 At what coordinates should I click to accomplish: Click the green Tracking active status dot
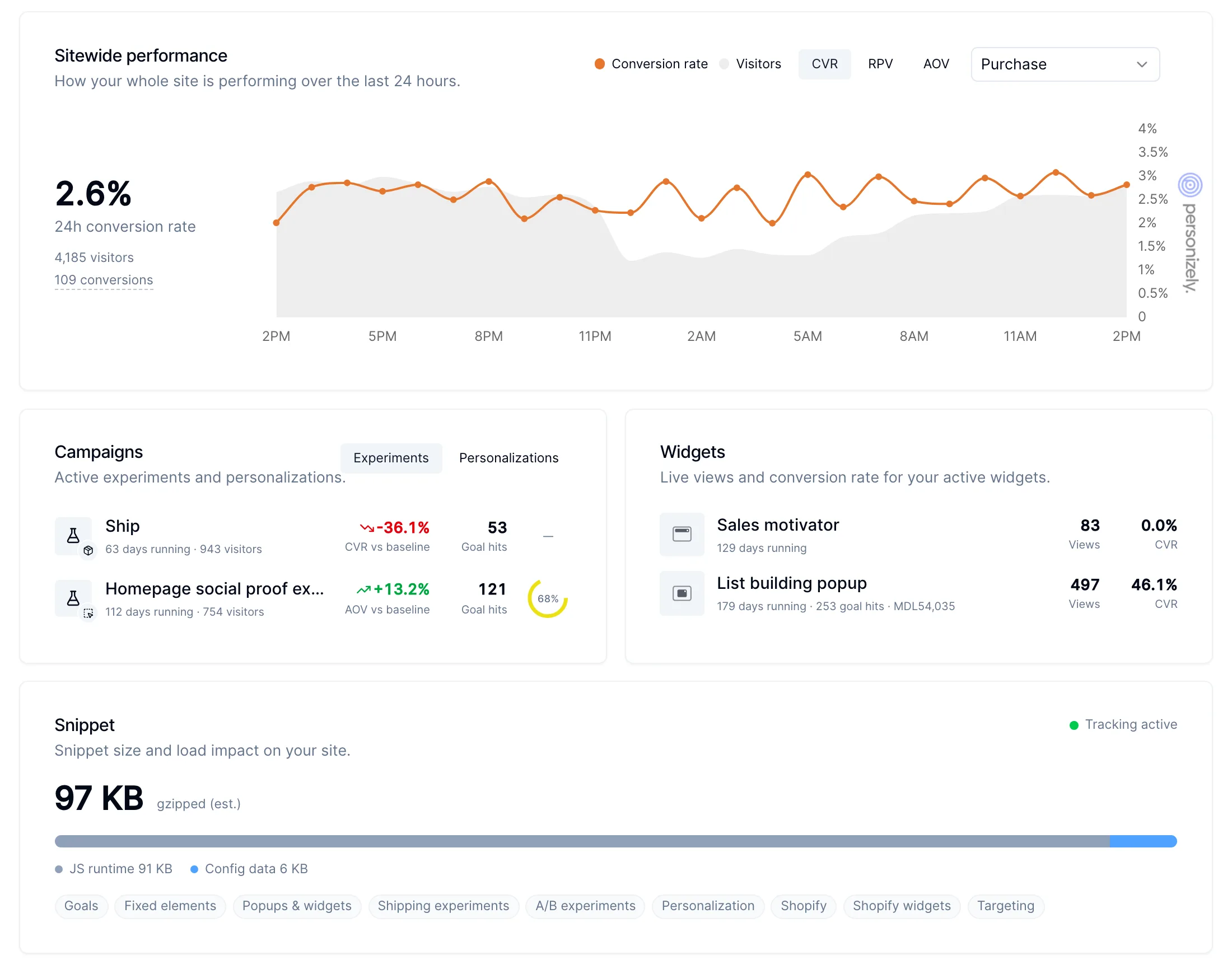[1074, 725]
